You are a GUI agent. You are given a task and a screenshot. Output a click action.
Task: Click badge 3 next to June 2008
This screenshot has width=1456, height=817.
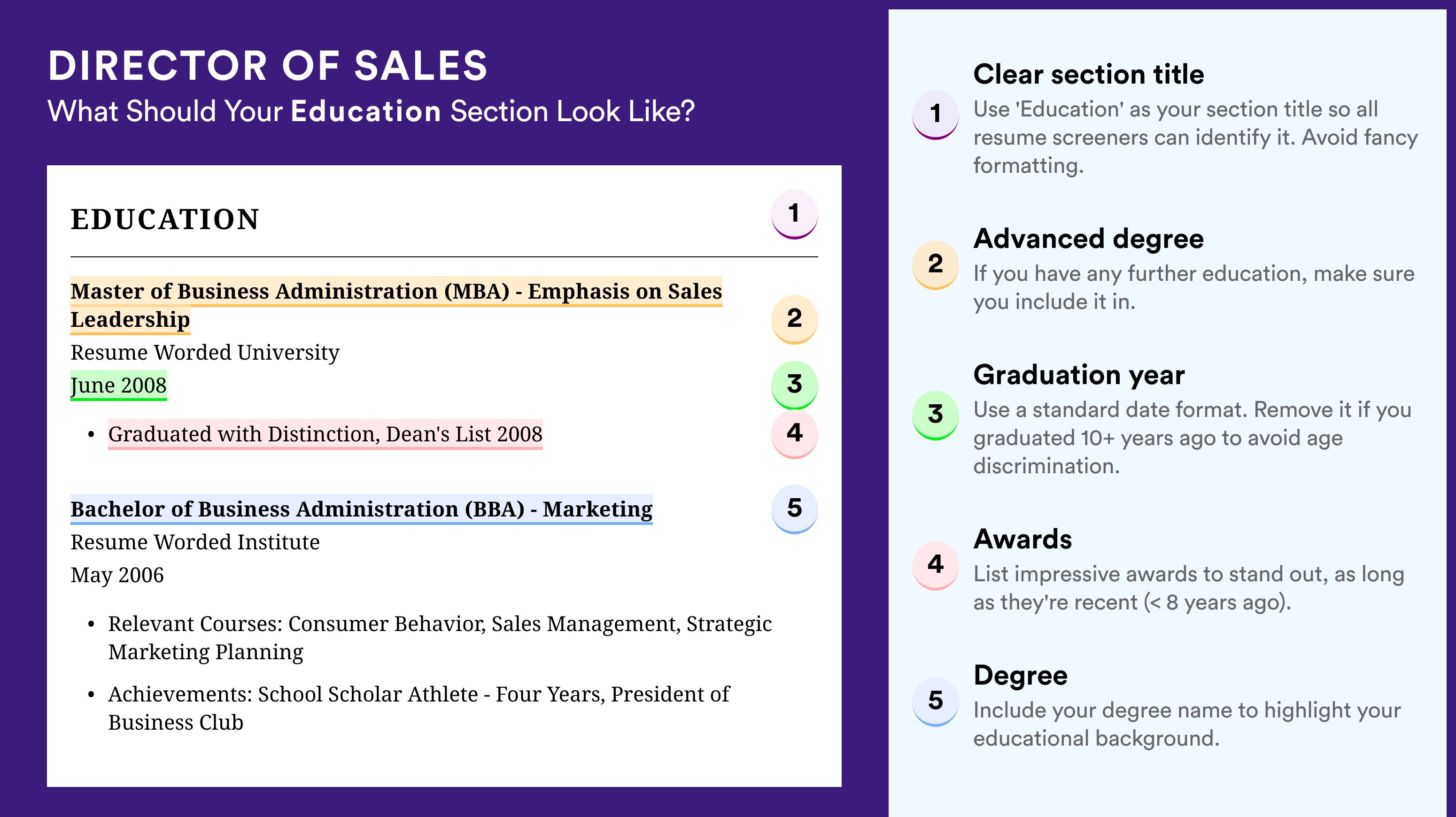coord(794,385)
